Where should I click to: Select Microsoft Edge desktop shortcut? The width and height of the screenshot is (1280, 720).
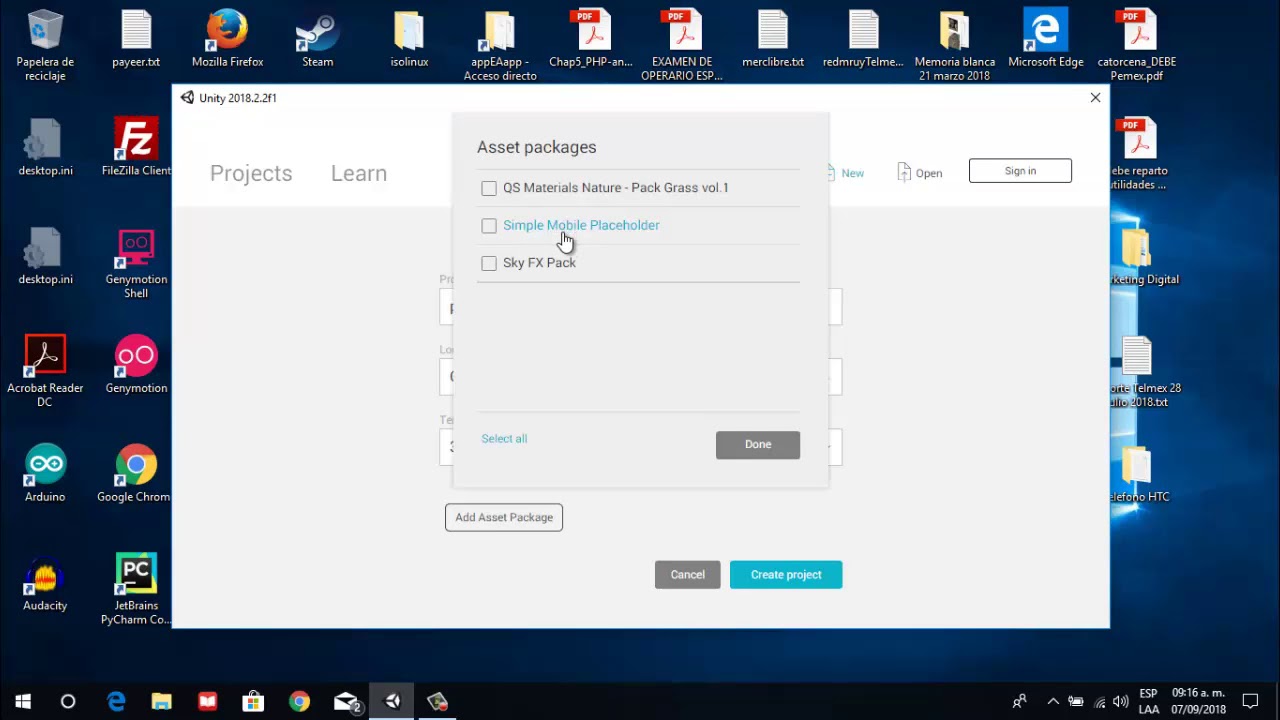1045,40
